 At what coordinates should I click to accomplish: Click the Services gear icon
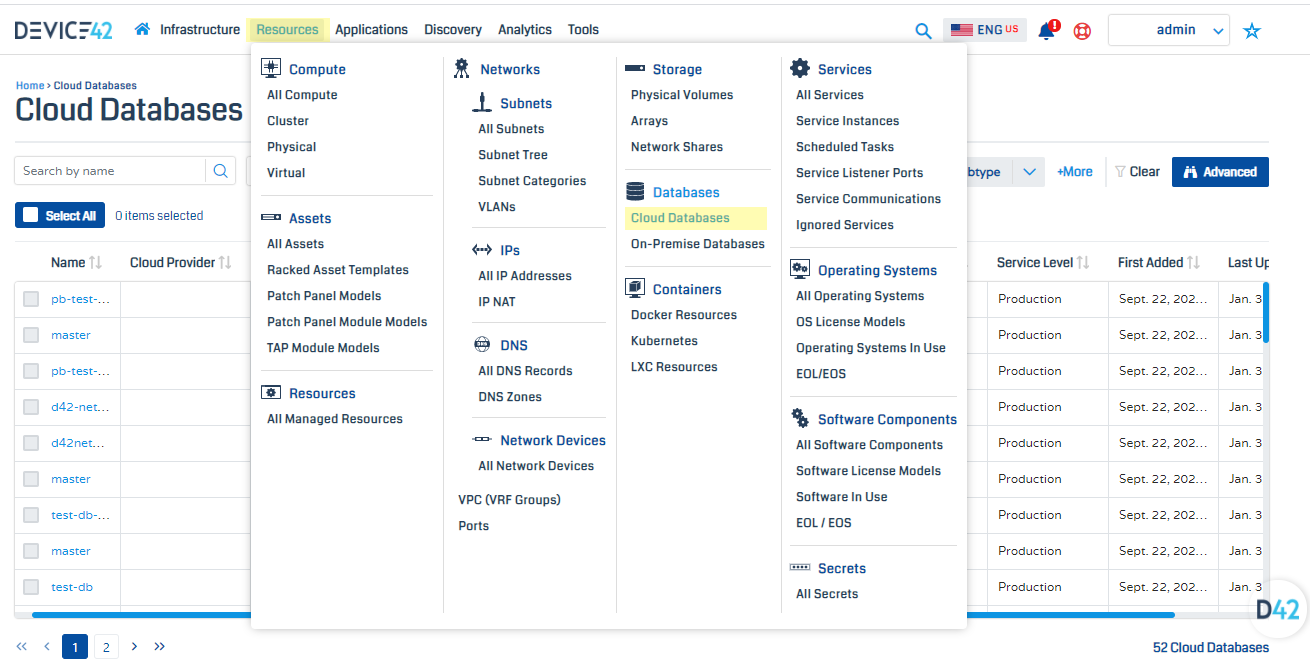pyautogui.click(x=800, y=68)
